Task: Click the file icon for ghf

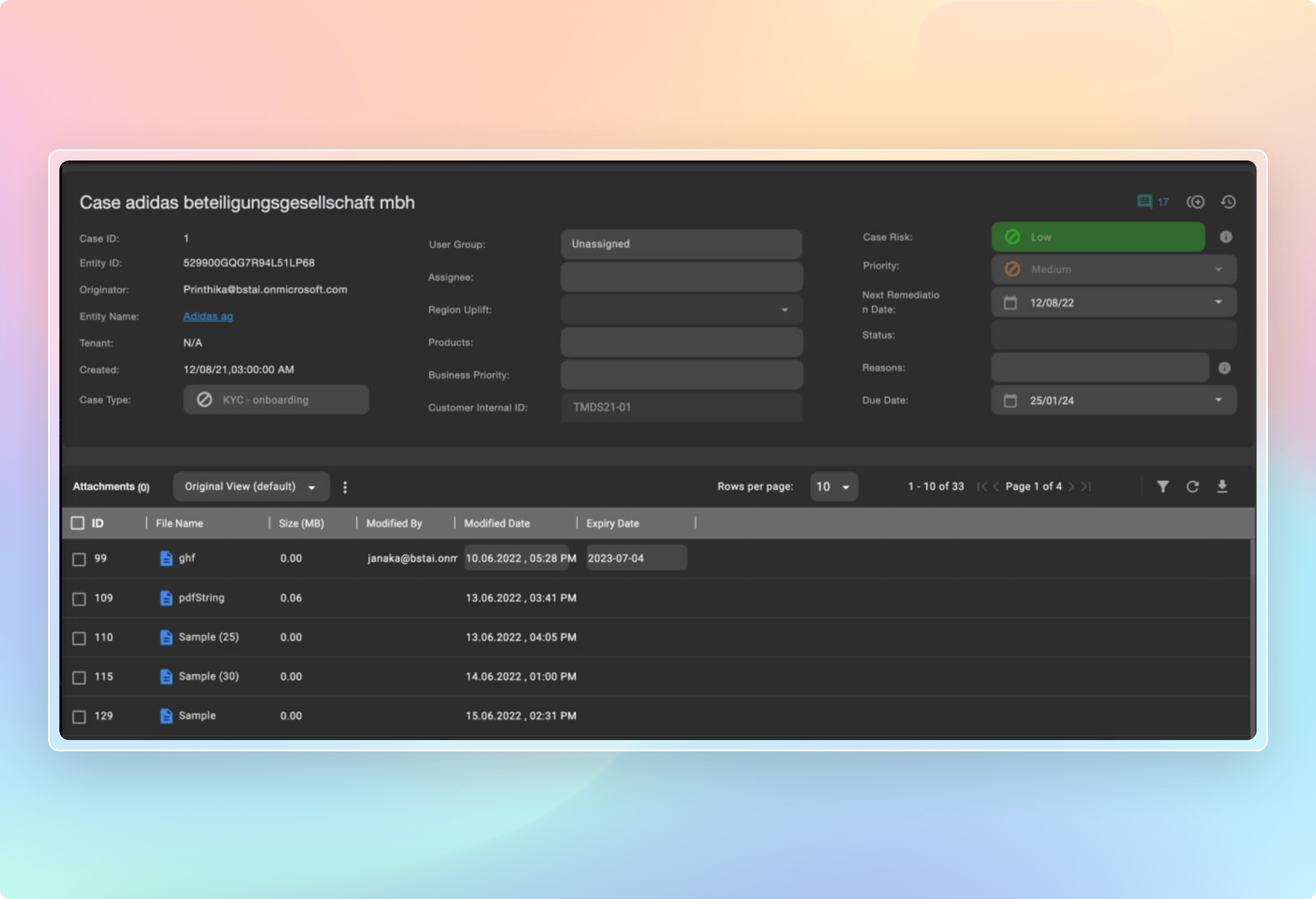Action: [166, 559]
